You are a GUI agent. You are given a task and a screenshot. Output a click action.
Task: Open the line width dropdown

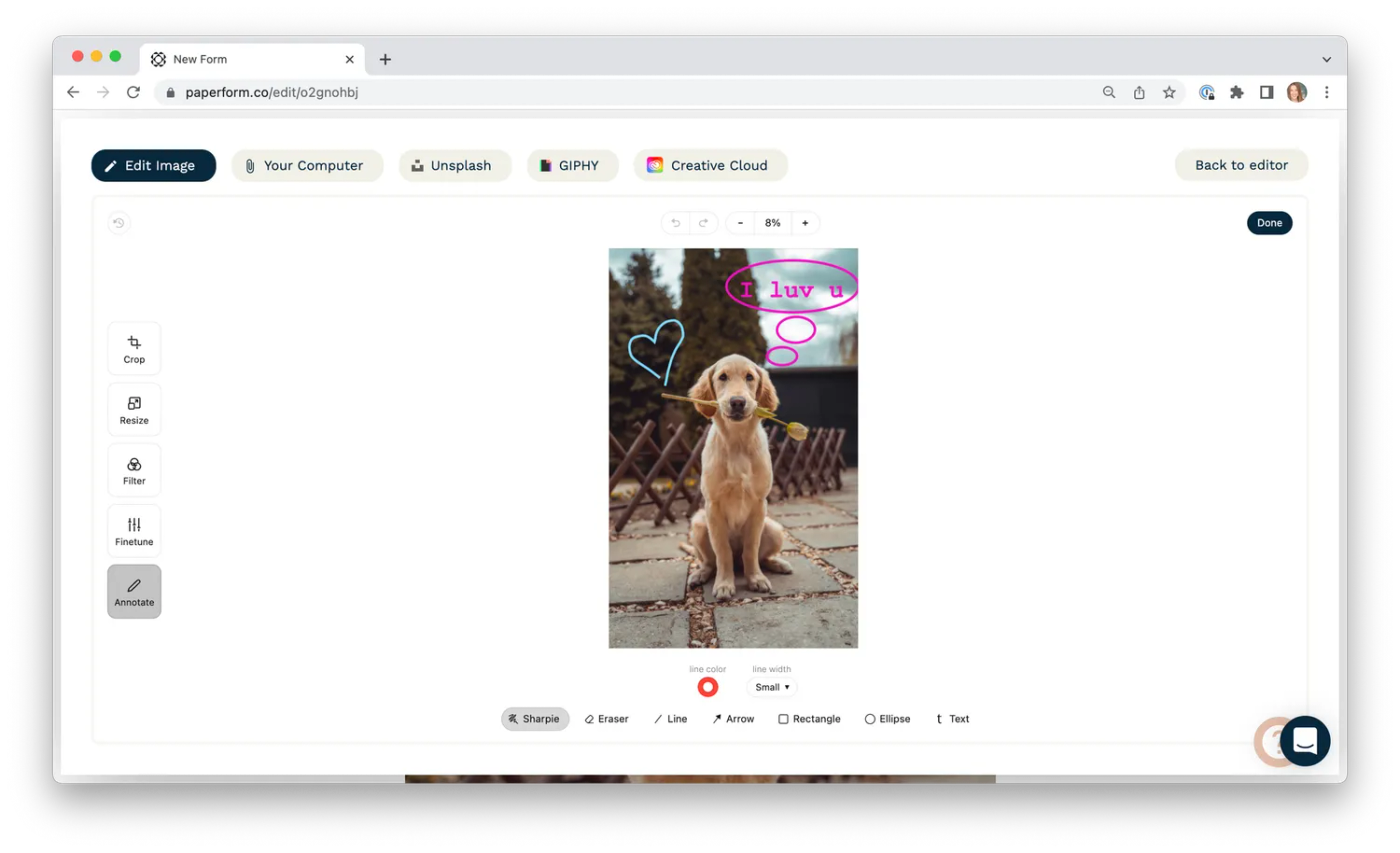click(x=771, y=687)
